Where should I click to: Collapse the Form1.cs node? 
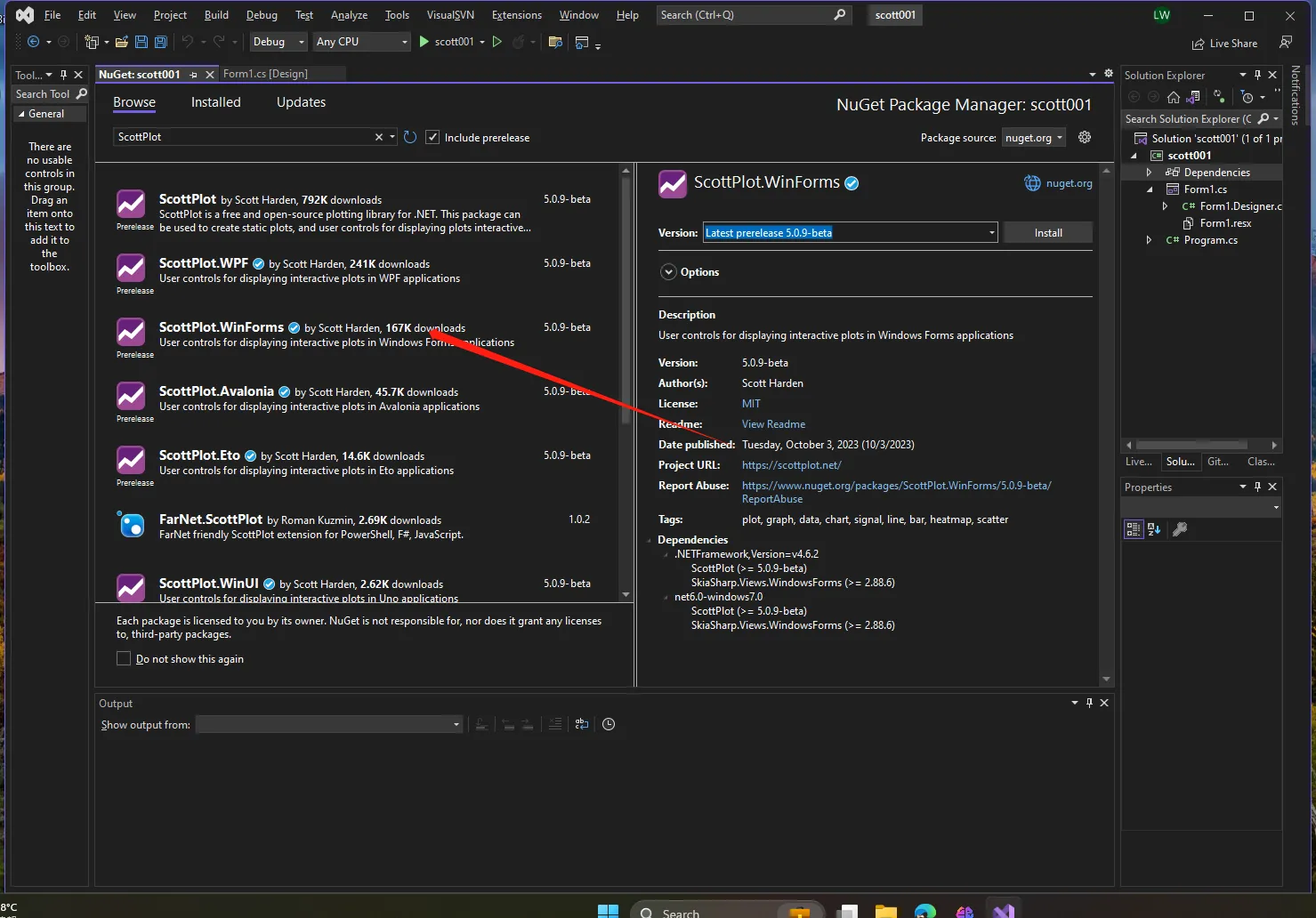tap(1149, 189)
